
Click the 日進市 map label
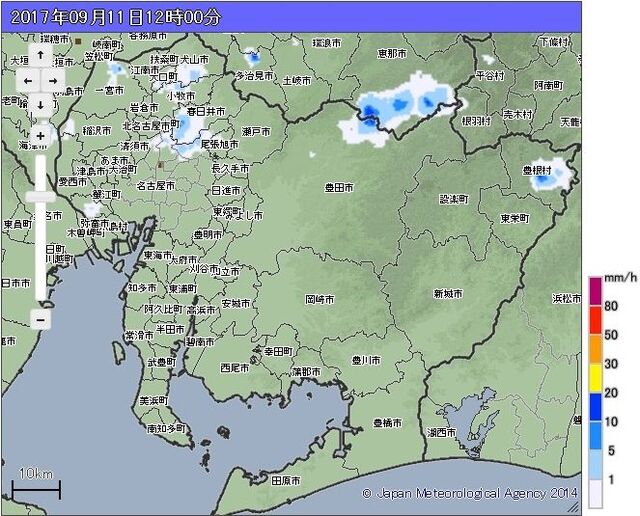tap(226, 191)
